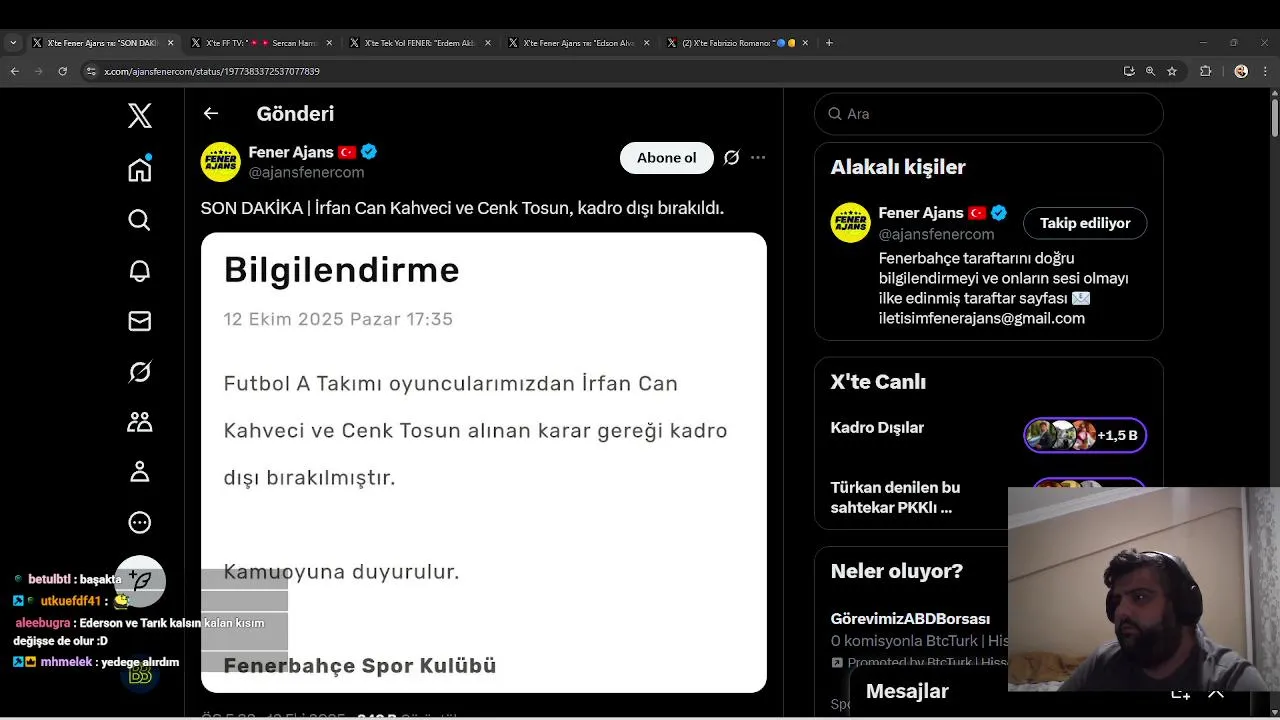Open Chrome three-dot menu
This screenshot has height=720, width=1280.
pyautogui.click(x=1265, y=71)
